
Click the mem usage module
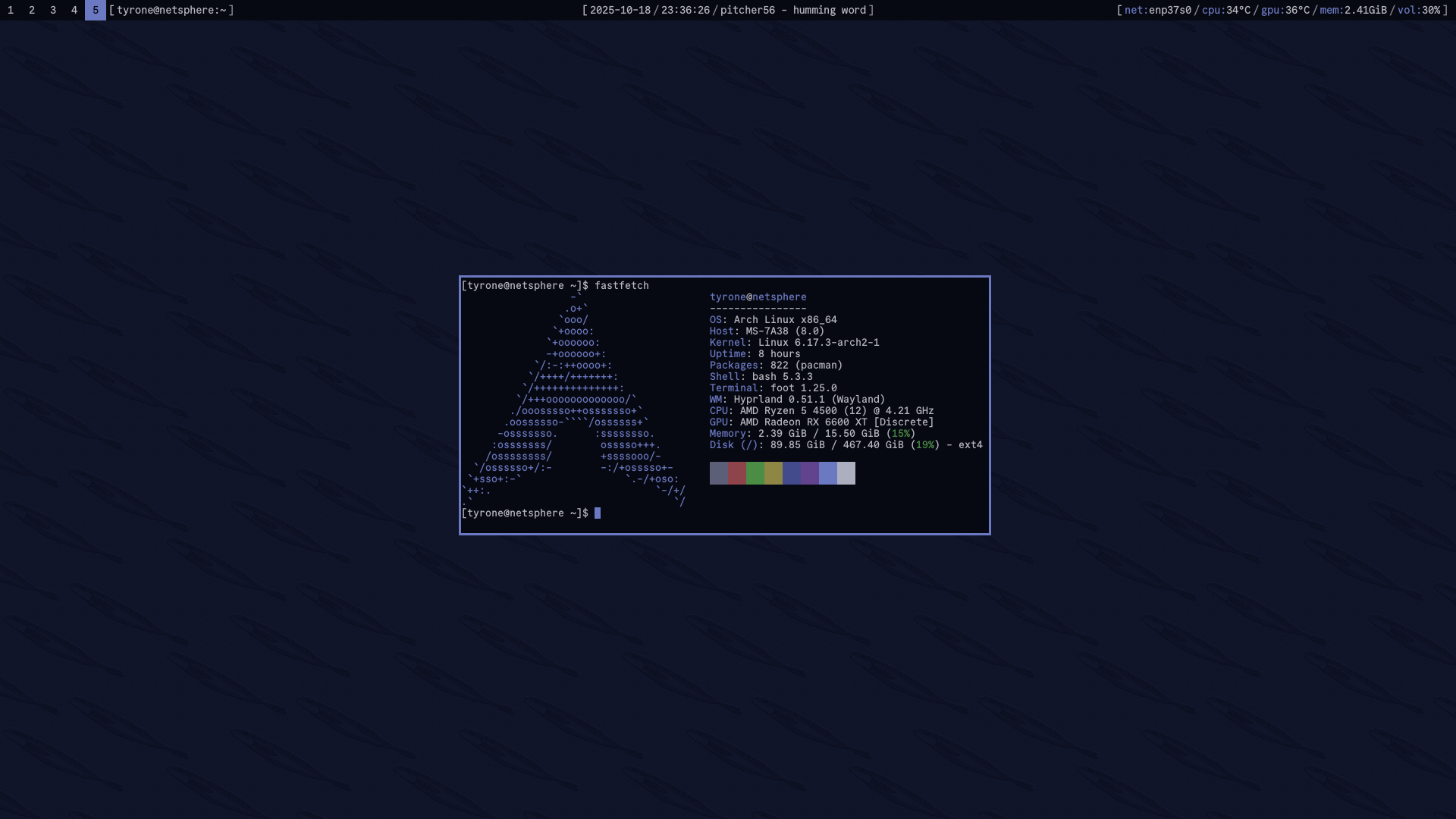pyautogui.click(x=1353, y=10)
